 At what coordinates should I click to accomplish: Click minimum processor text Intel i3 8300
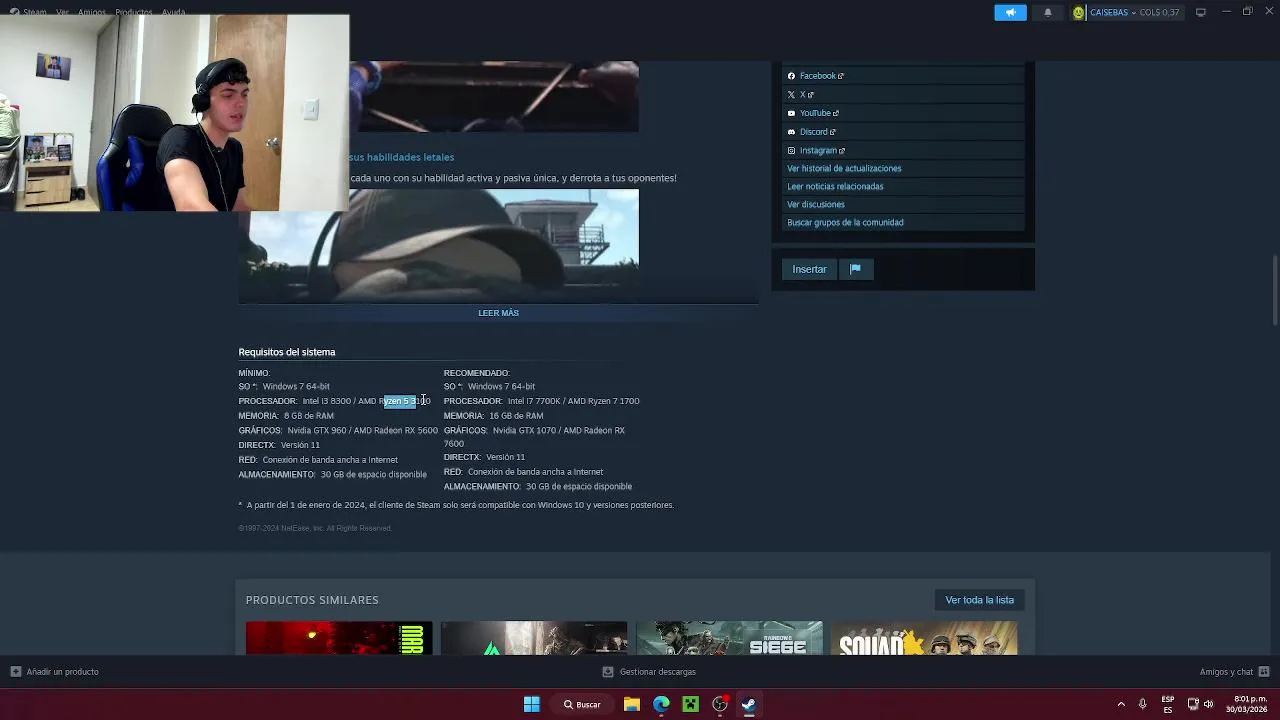point(326,401)
